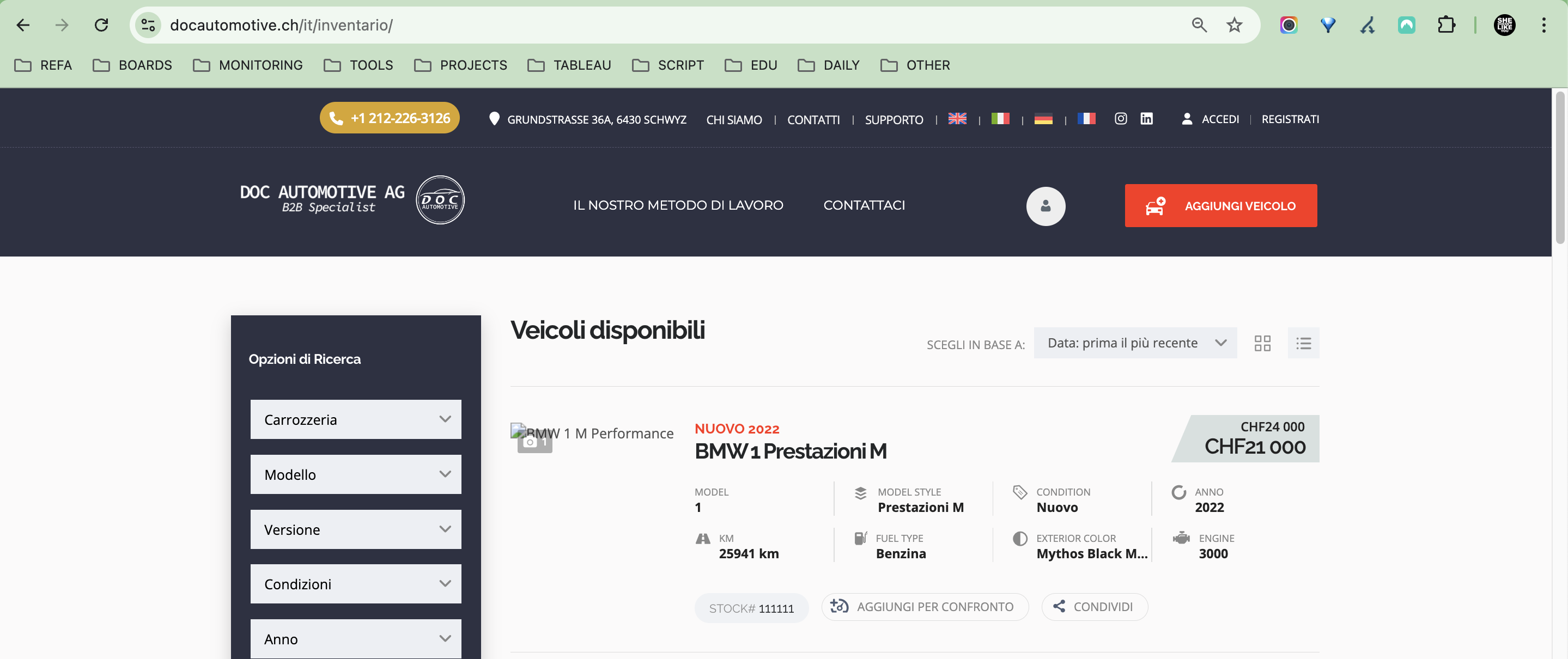This screenshot has height=659, width=1568.
Task: Click the round user account icon
Action: click(x=1046, y=206)
